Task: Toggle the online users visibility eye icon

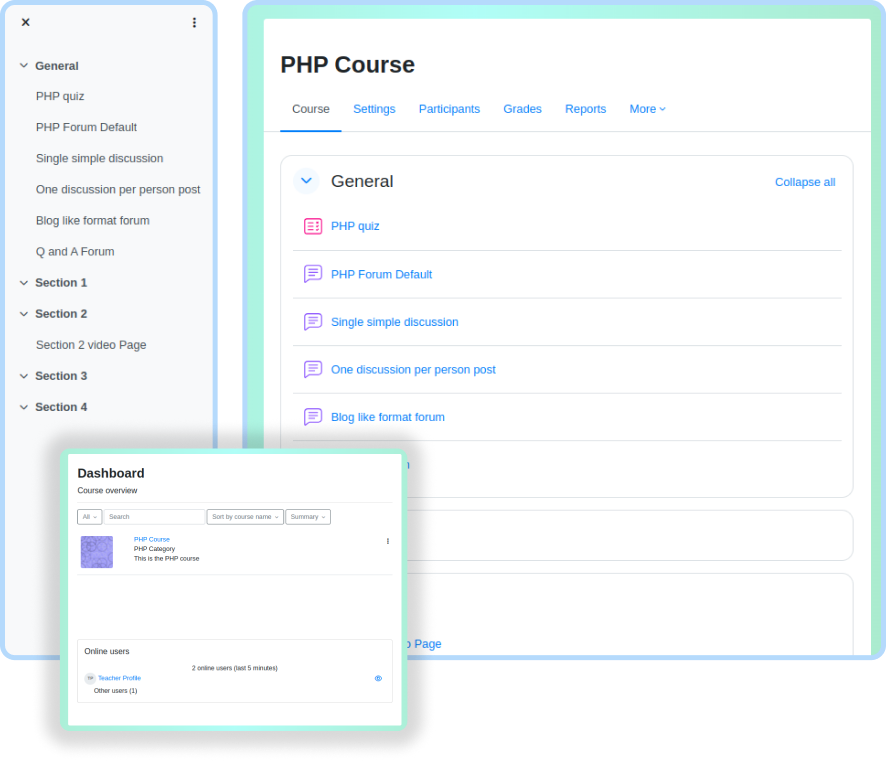Action: pyautogui.click(x=378, y=678)
